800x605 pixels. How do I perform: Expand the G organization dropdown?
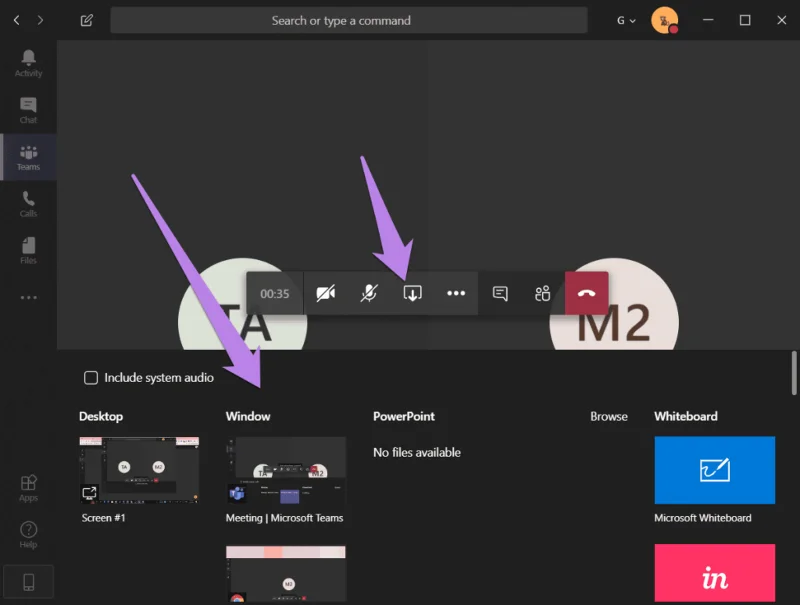pyautogui.click(x=626, y=20)
